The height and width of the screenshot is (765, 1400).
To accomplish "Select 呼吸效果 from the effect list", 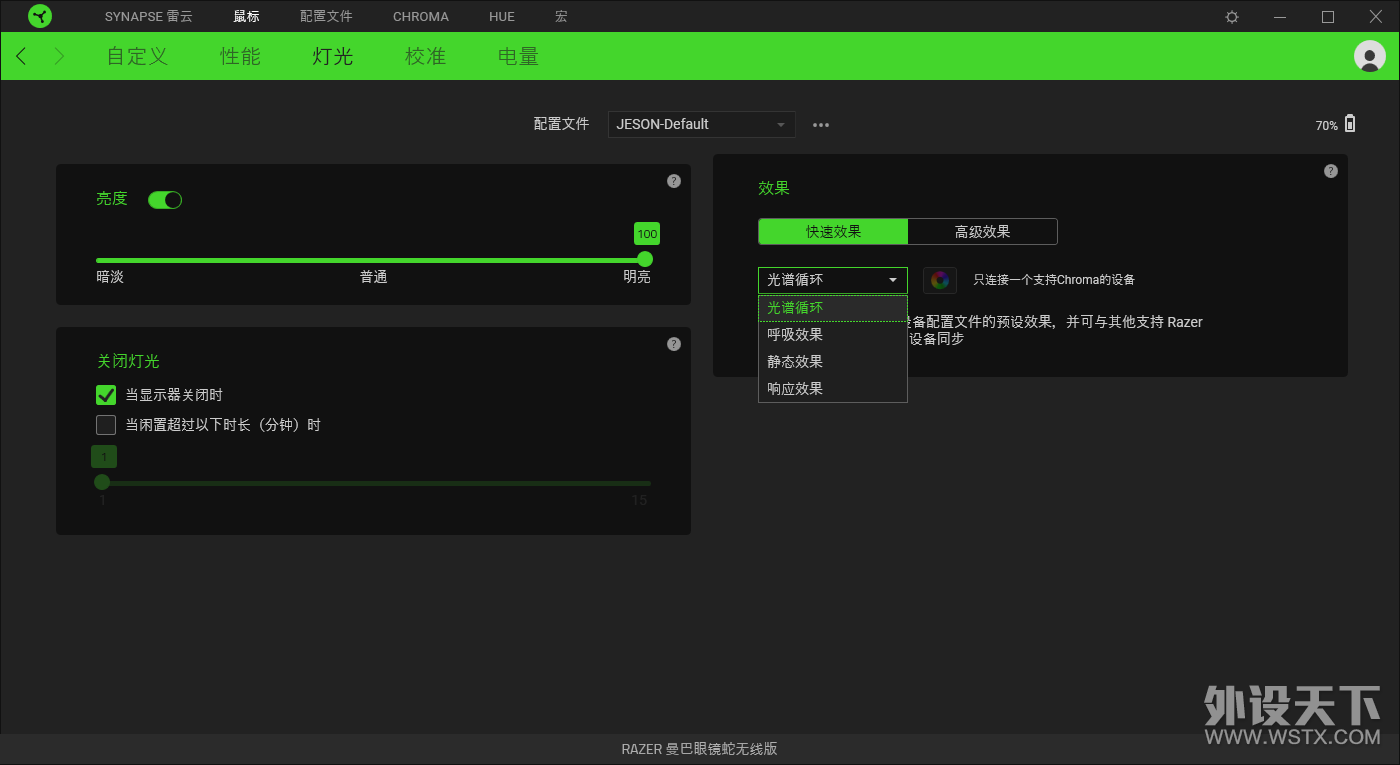I will [x=833, y=335].
